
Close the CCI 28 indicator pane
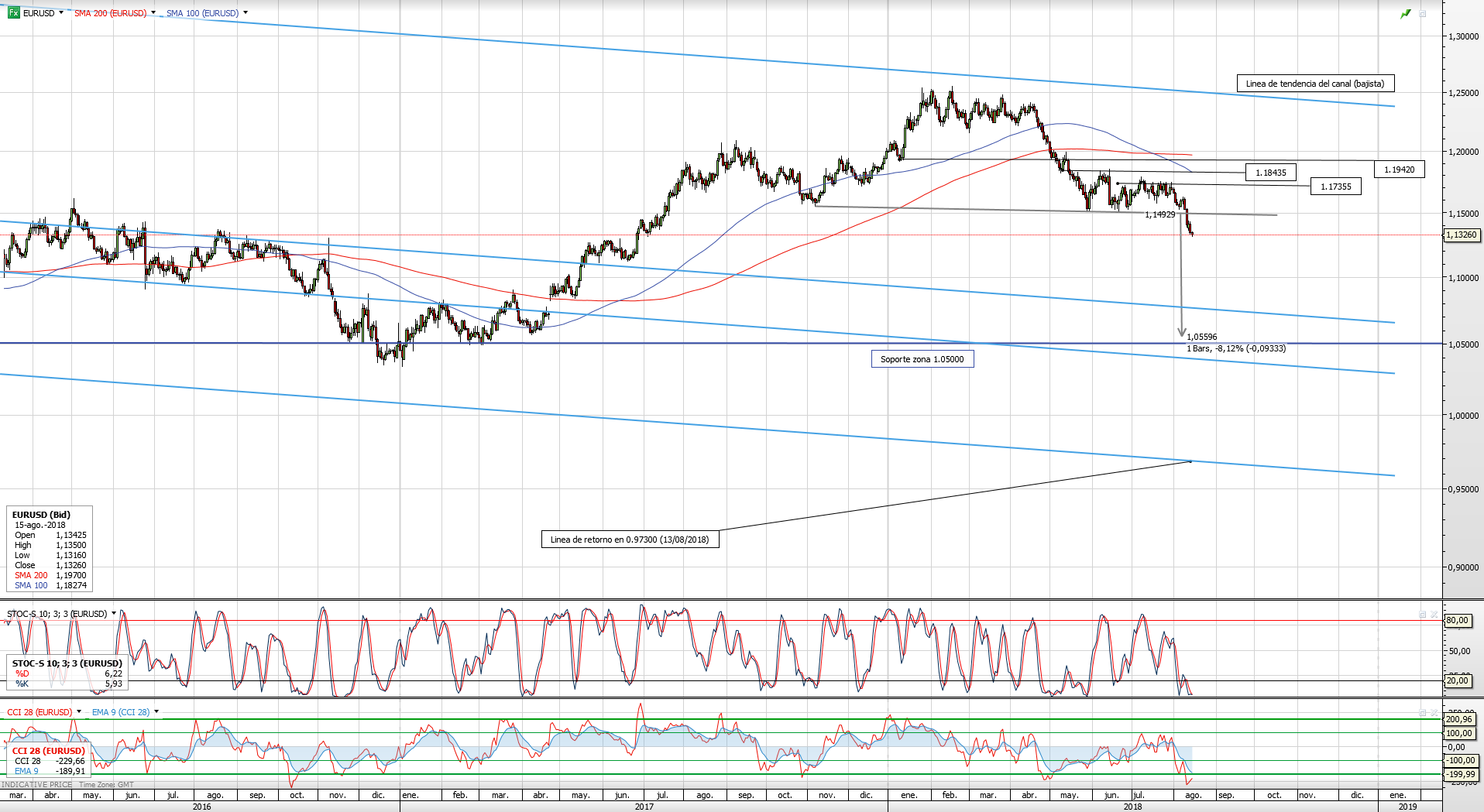click(1434, 712)
